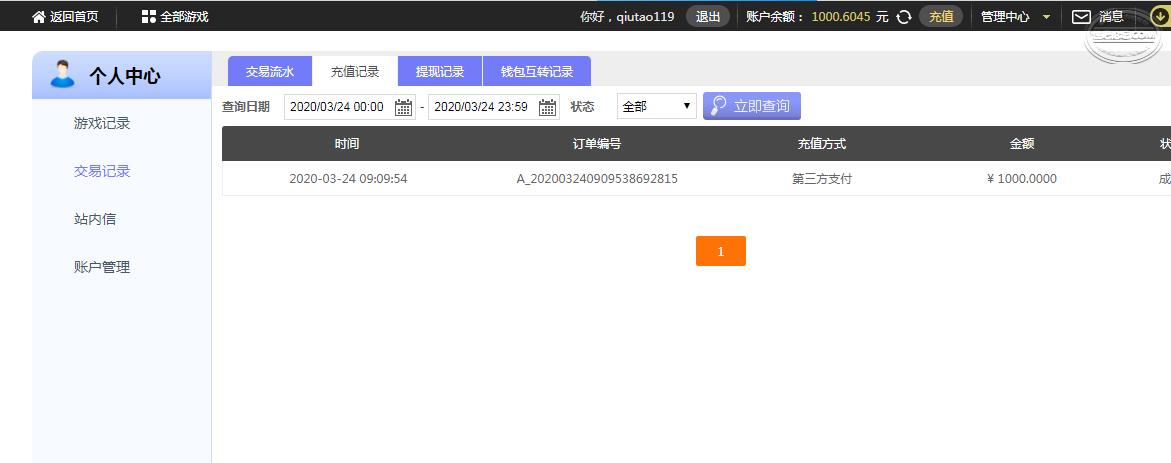Click the 退出 logout button
Screen dimensions: 1171x463
tap(707, 16)
